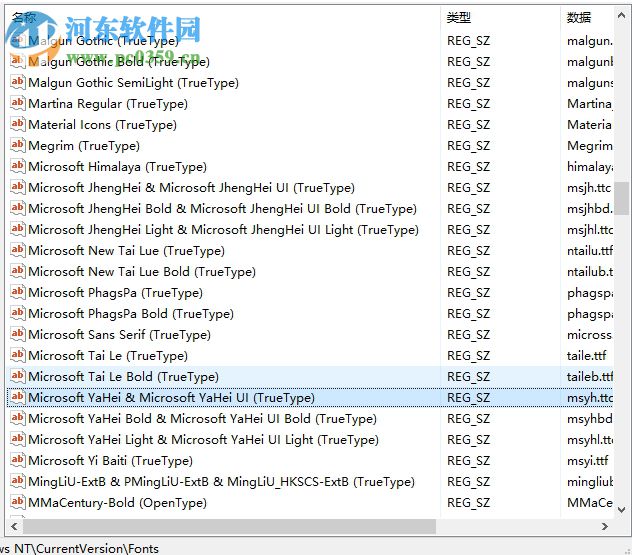Select Martina Regular (TrueType) value name
Viewport: 632px width, 555px height.
(108, 104)
